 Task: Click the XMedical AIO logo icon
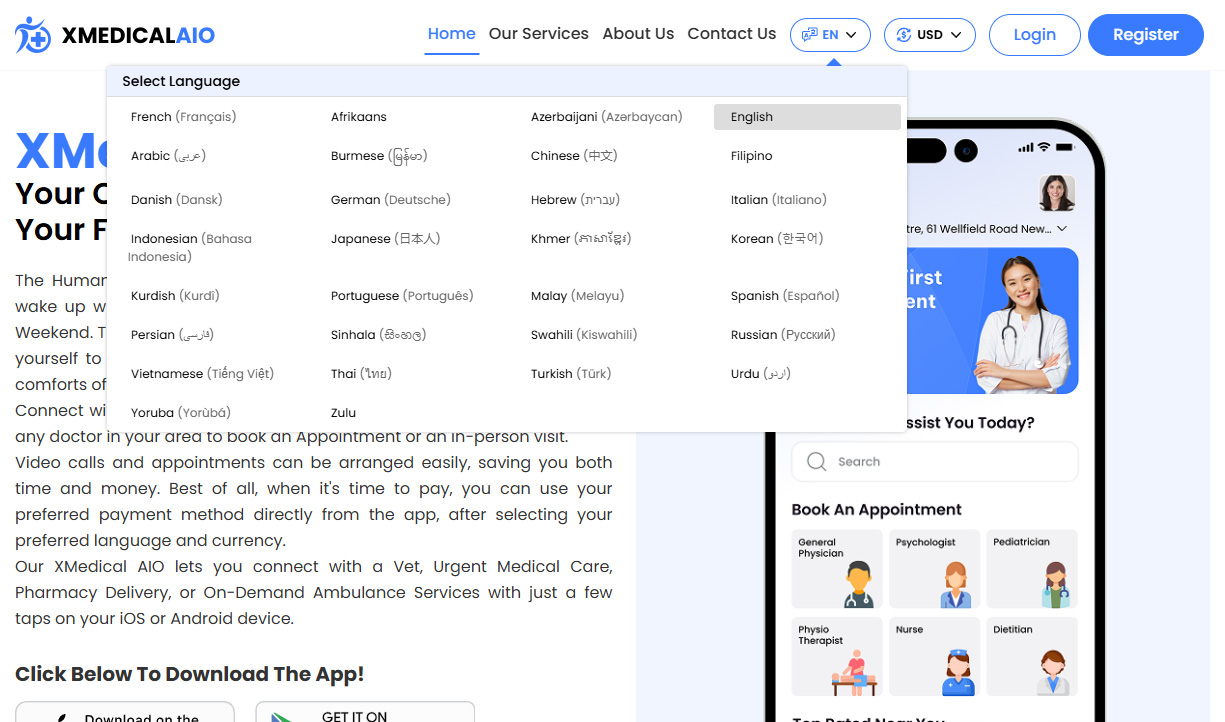tap(32, 35)
